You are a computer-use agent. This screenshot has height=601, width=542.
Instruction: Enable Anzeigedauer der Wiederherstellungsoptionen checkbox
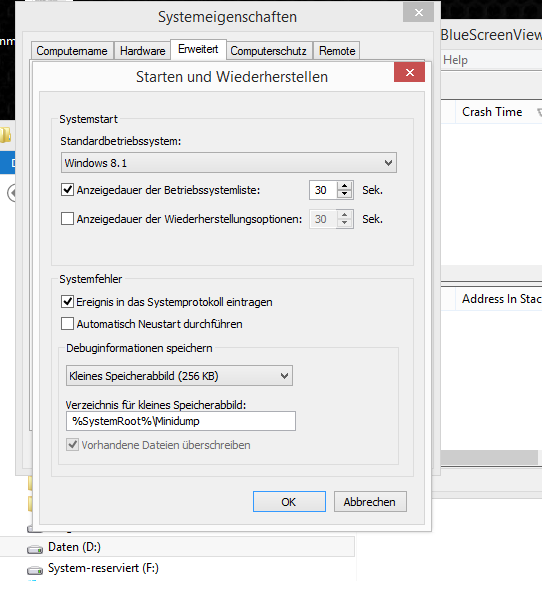pos(67,218)
